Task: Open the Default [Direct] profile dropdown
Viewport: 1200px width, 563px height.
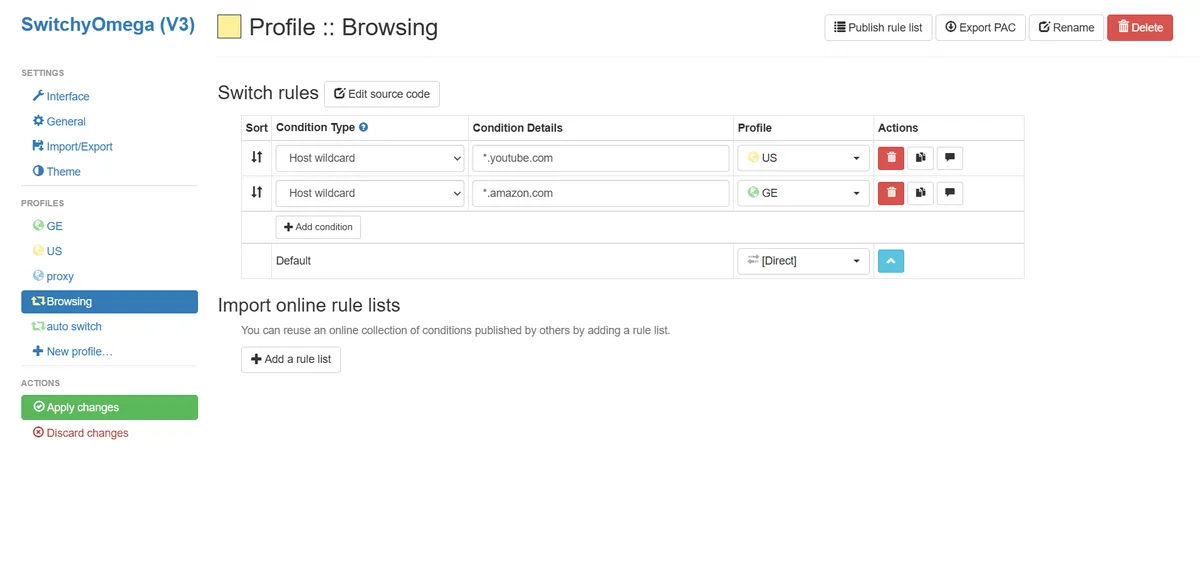Action: (x=803, y=261)
